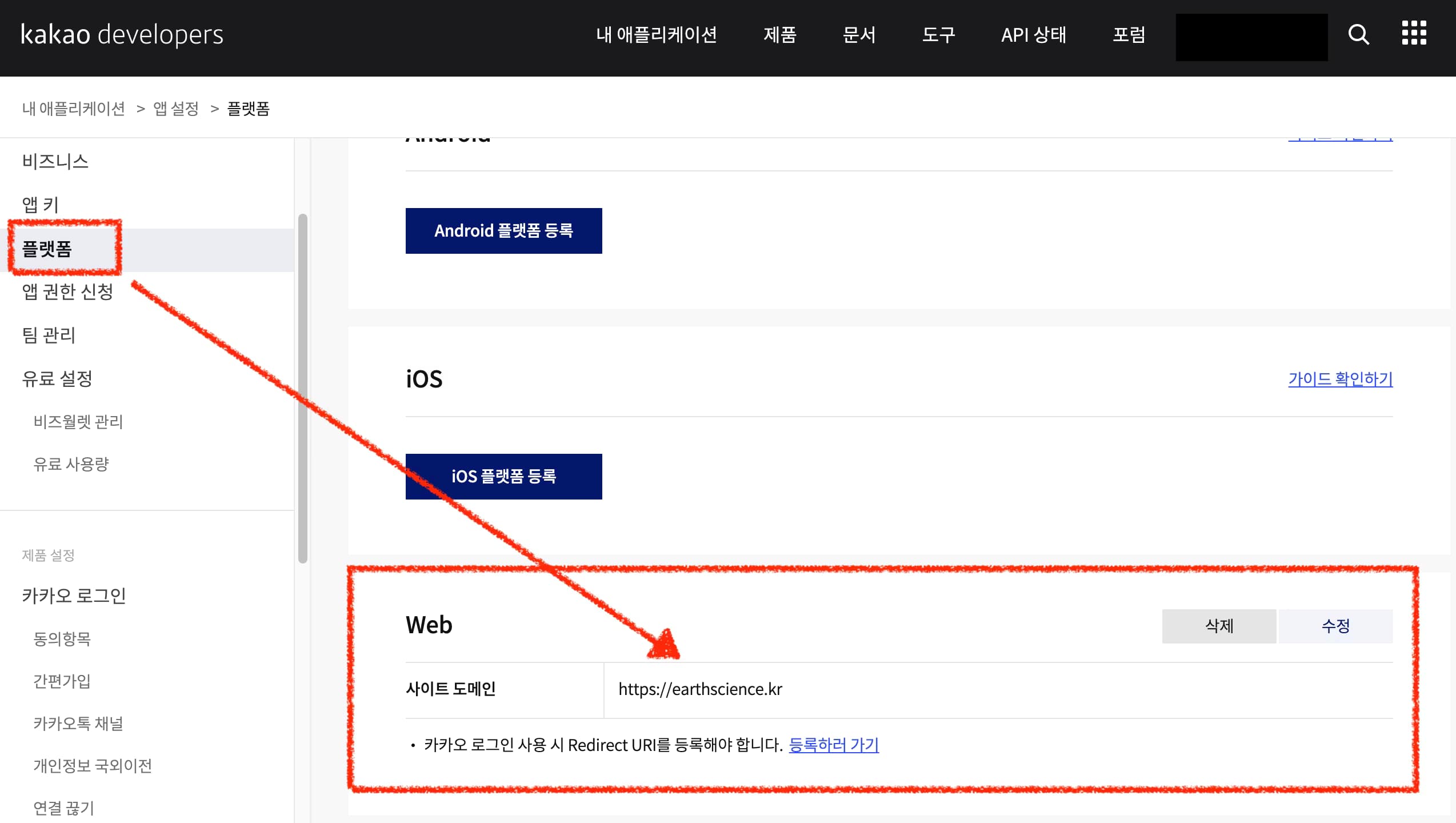
Task: Open the 도구 menu
Action: (938, 35)
